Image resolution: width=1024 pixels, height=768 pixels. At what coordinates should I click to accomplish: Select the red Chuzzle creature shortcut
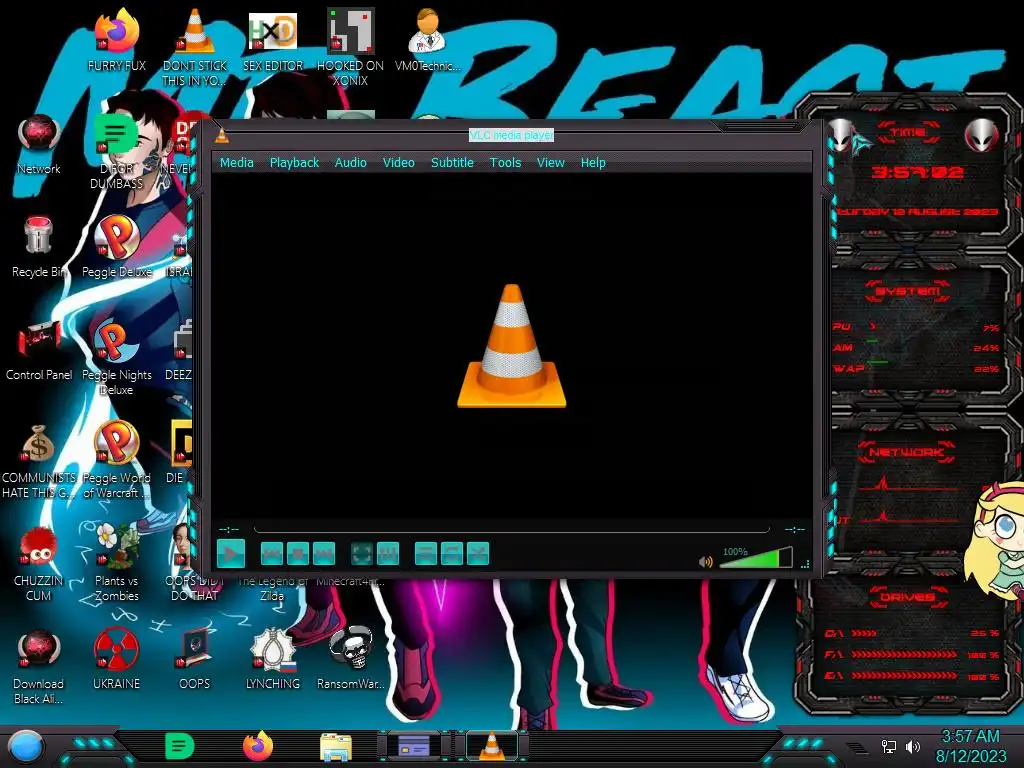tap(39, 563)
